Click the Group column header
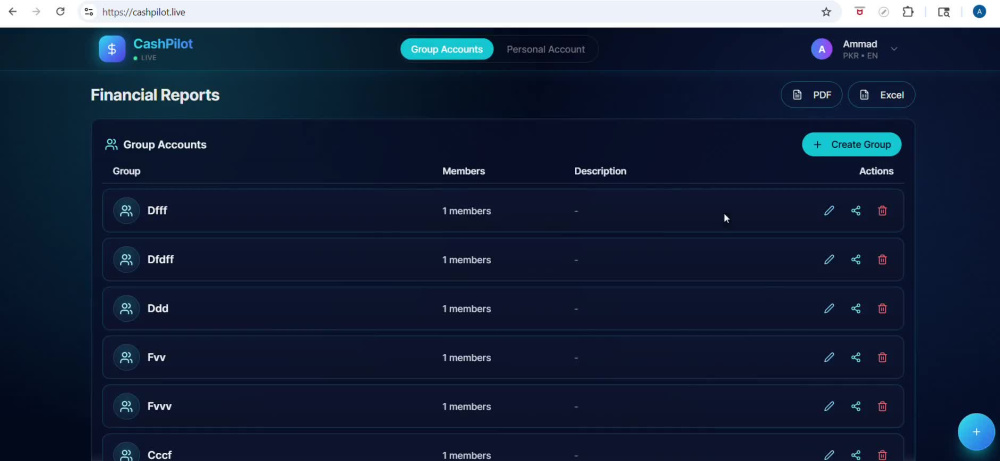This screenshot has width=1000, height=461. tap(126, 171)
